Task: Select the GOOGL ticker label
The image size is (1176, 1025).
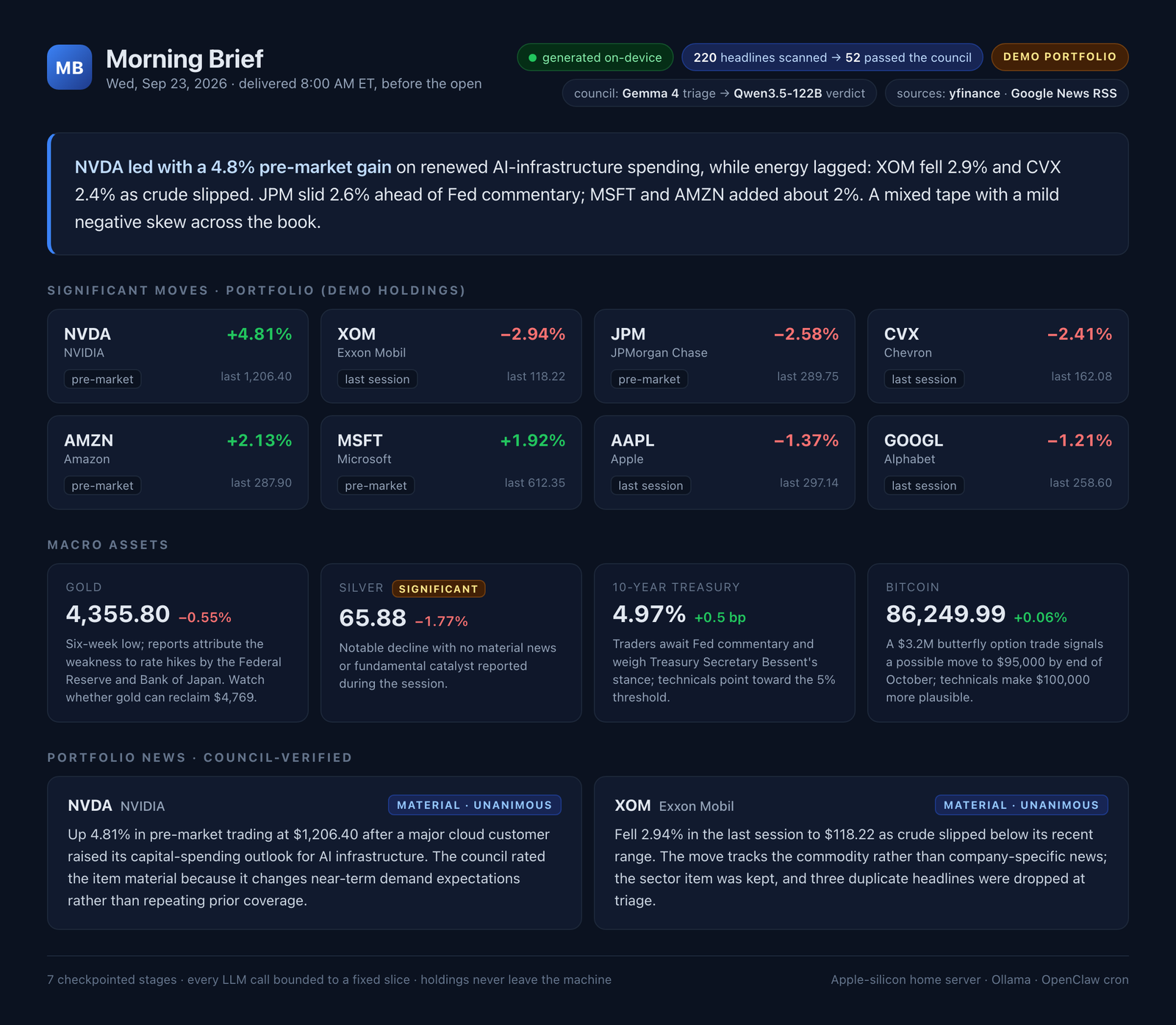Action: (914, 440)
